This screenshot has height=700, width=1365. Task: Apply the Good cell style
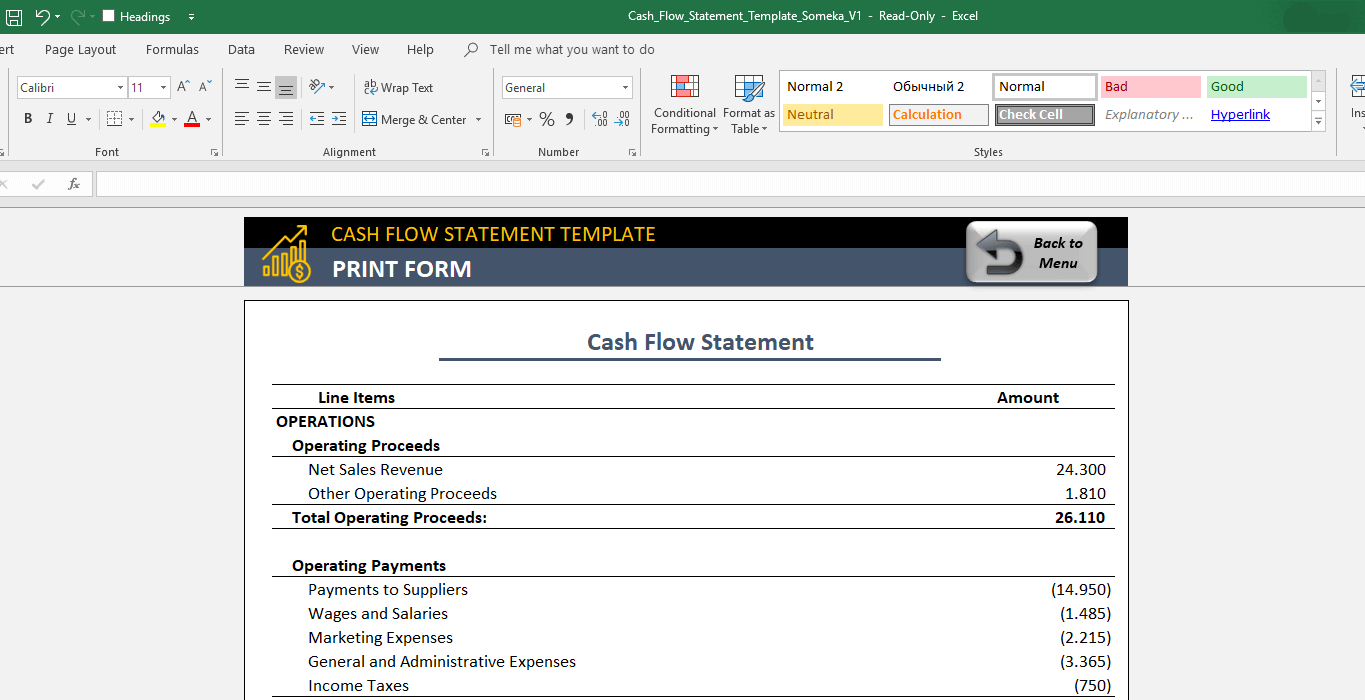pyautogui.click(x=1257, y=87)
